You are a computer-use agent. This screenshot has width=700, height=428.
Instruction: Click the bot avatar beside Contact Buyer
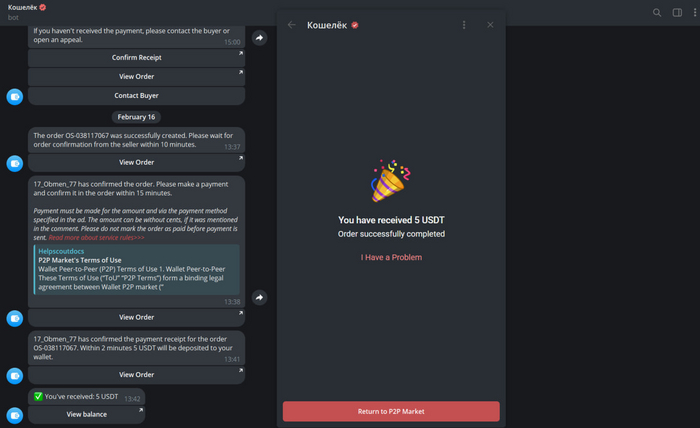[15, 97]
